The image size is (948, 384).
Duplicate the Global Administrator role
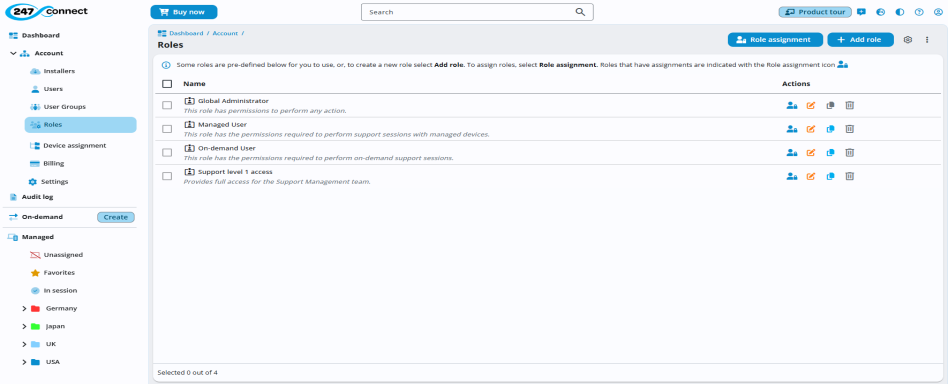830,105
